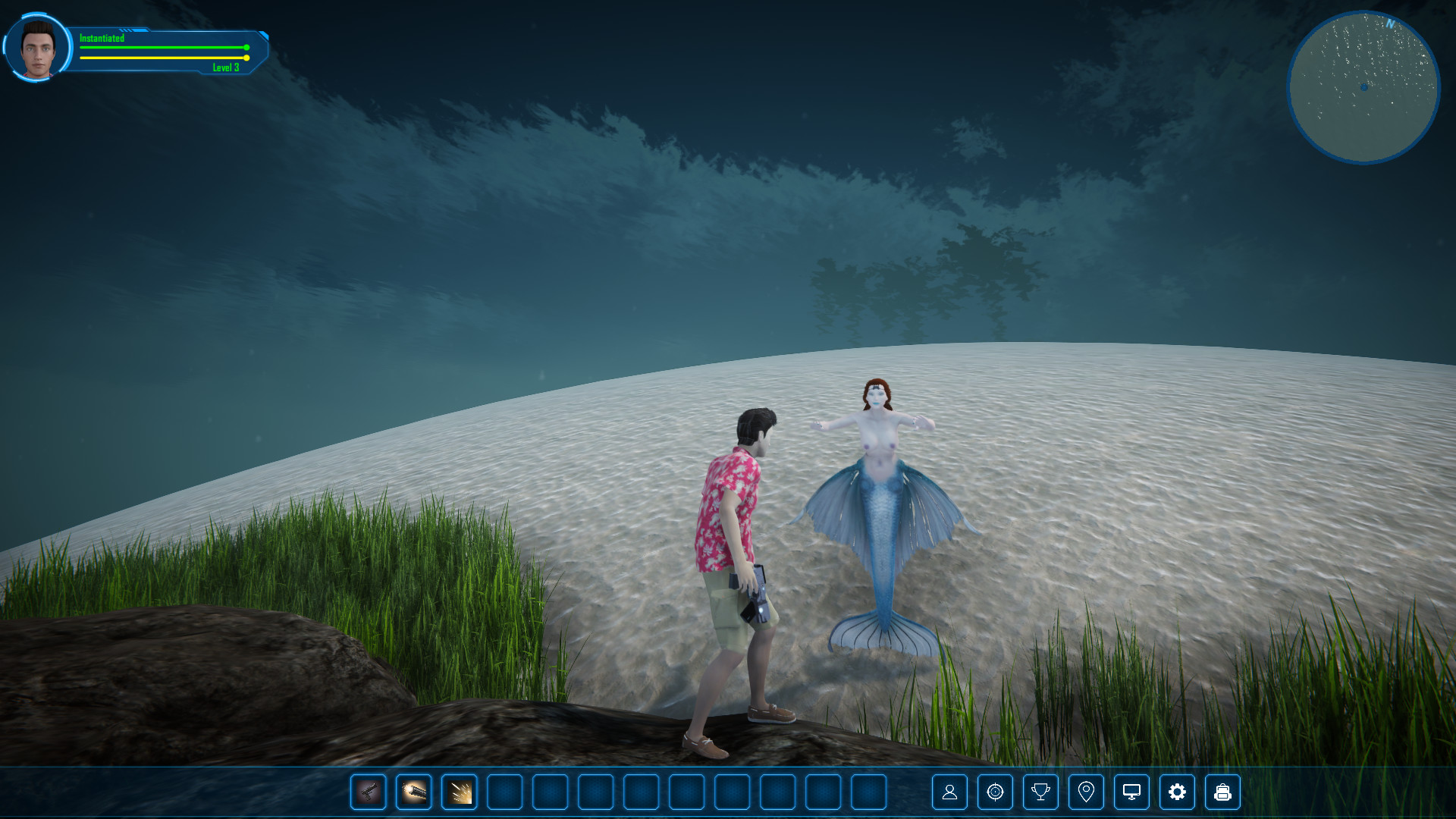This screenshot has height=819, width=1456.
Task: Click the last empty hotbar slot
Action: pyautogui.click(x=869, y=792)
